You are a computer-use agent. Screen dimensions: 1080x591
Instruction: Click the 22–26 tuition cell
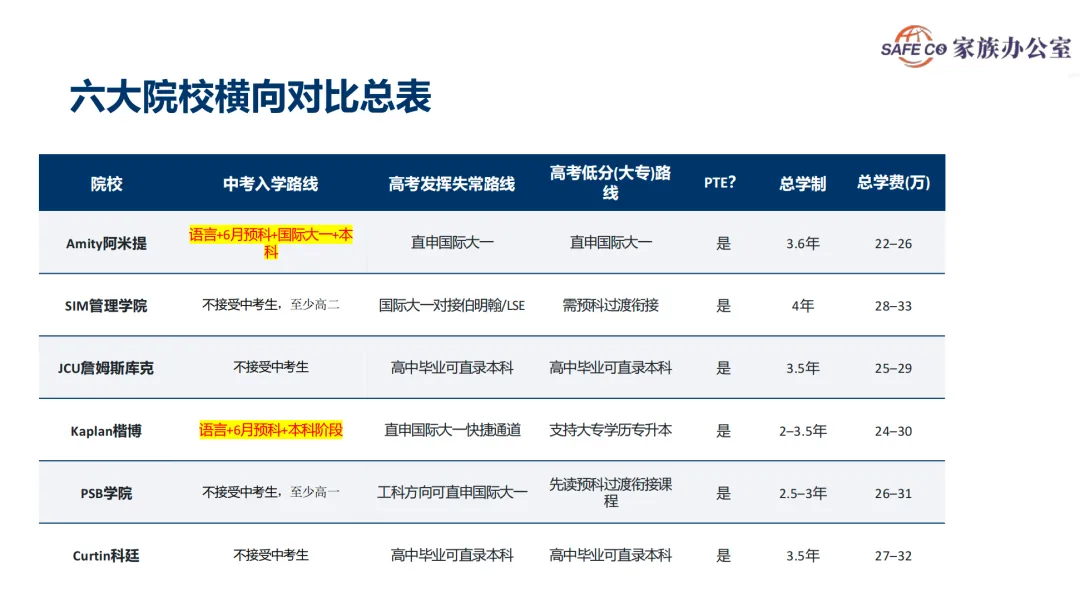pos(893,244)
